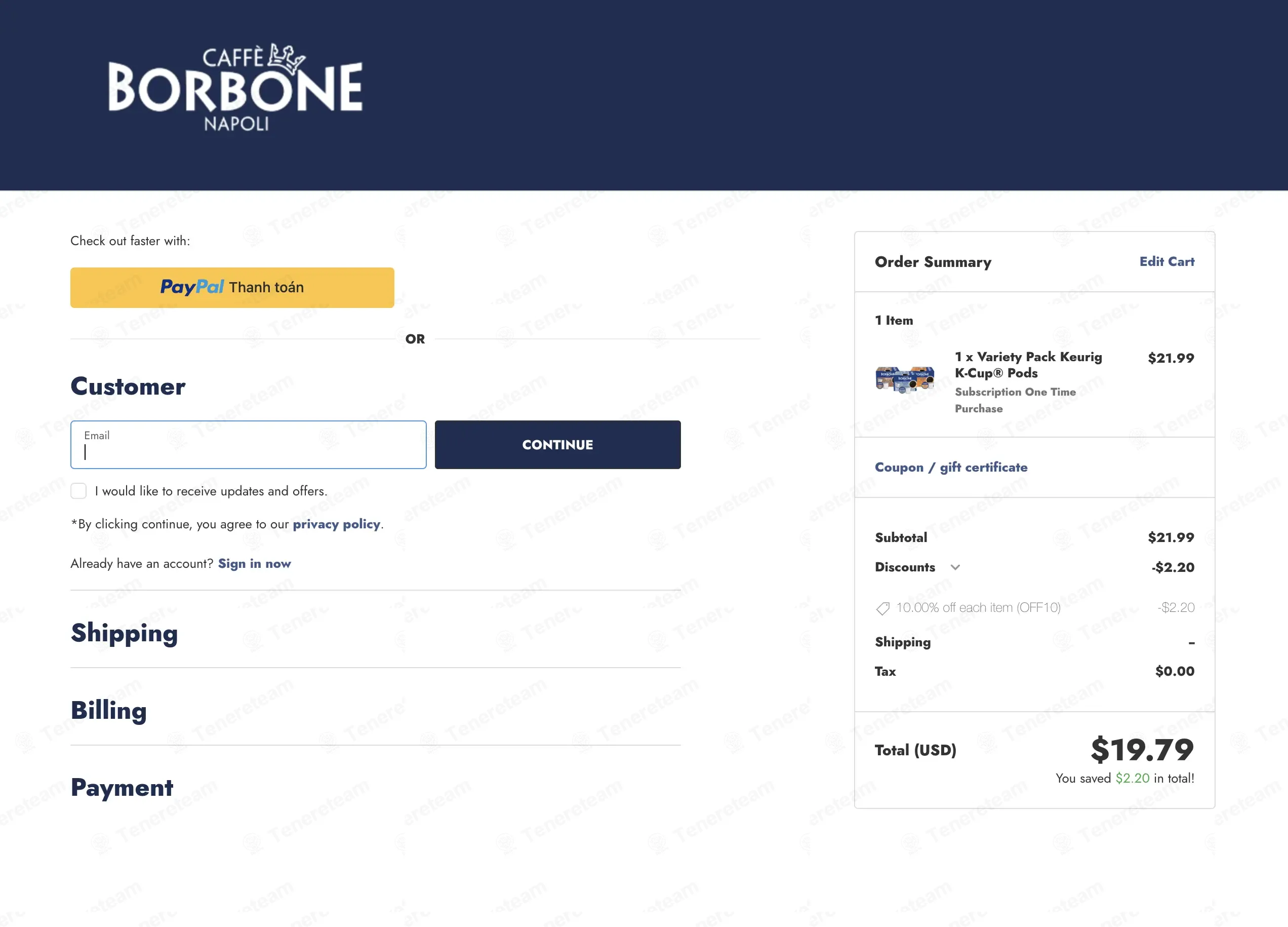This screenshot has width=1288, height=927.
Task: Click the '10.00% off each item (OFF10)' text
Action: coord(978,607)
